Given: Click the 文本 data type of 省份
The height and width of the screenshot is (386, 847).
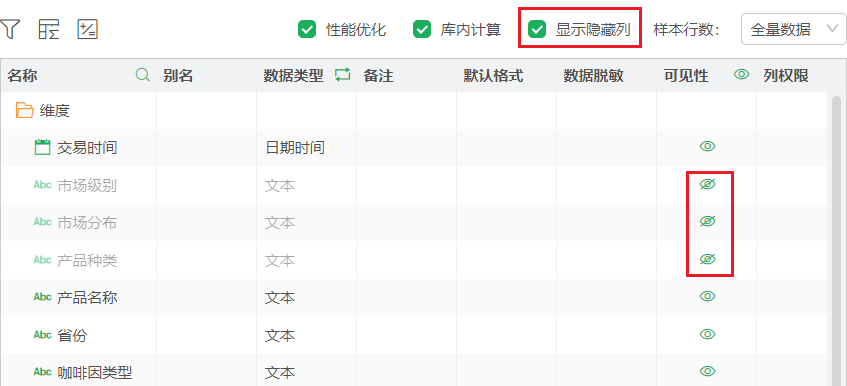Looking at the screenshot, I should tap(279, 335).
